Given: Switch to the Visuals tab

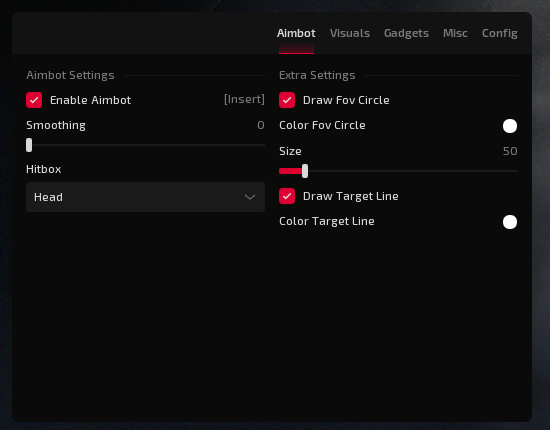Looking at the screenshot, I should 350,33.
